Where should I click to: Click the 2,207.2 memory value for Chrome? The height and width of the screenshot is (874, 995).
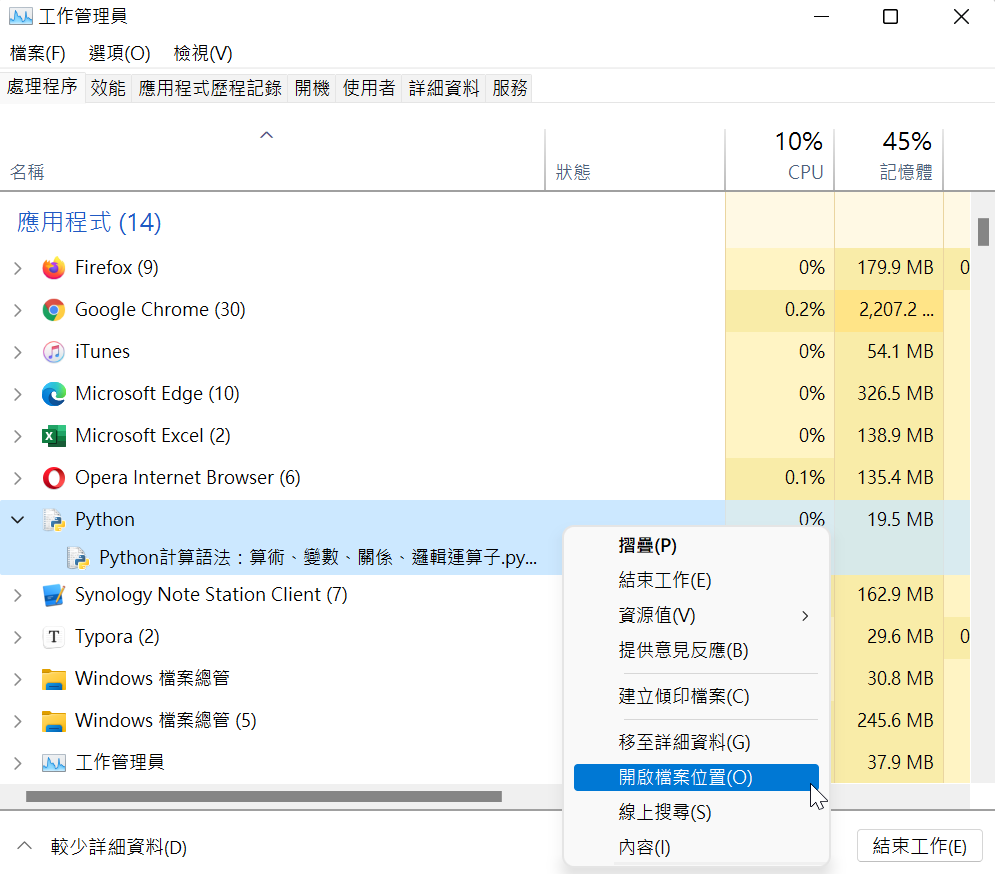[896, 310]
